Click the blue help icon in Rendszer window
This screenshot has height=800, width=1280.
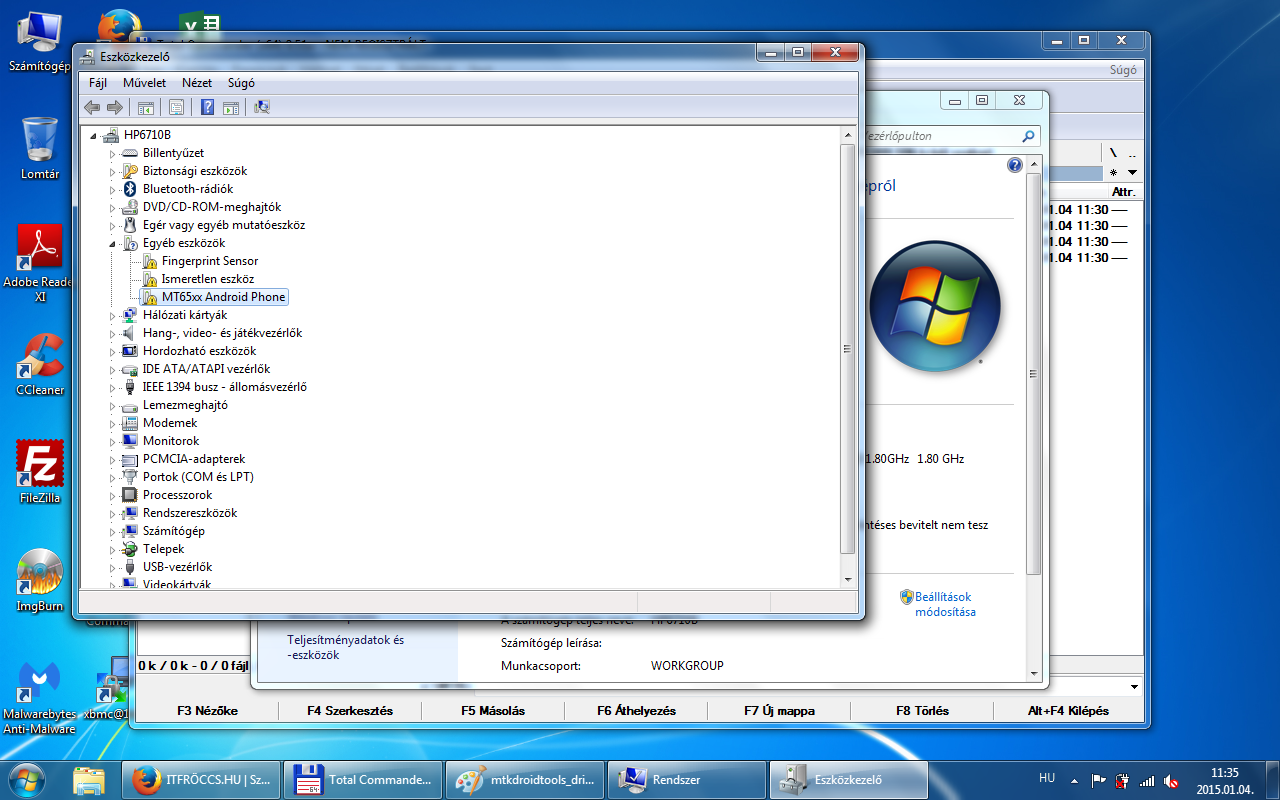coord(1014,165)
